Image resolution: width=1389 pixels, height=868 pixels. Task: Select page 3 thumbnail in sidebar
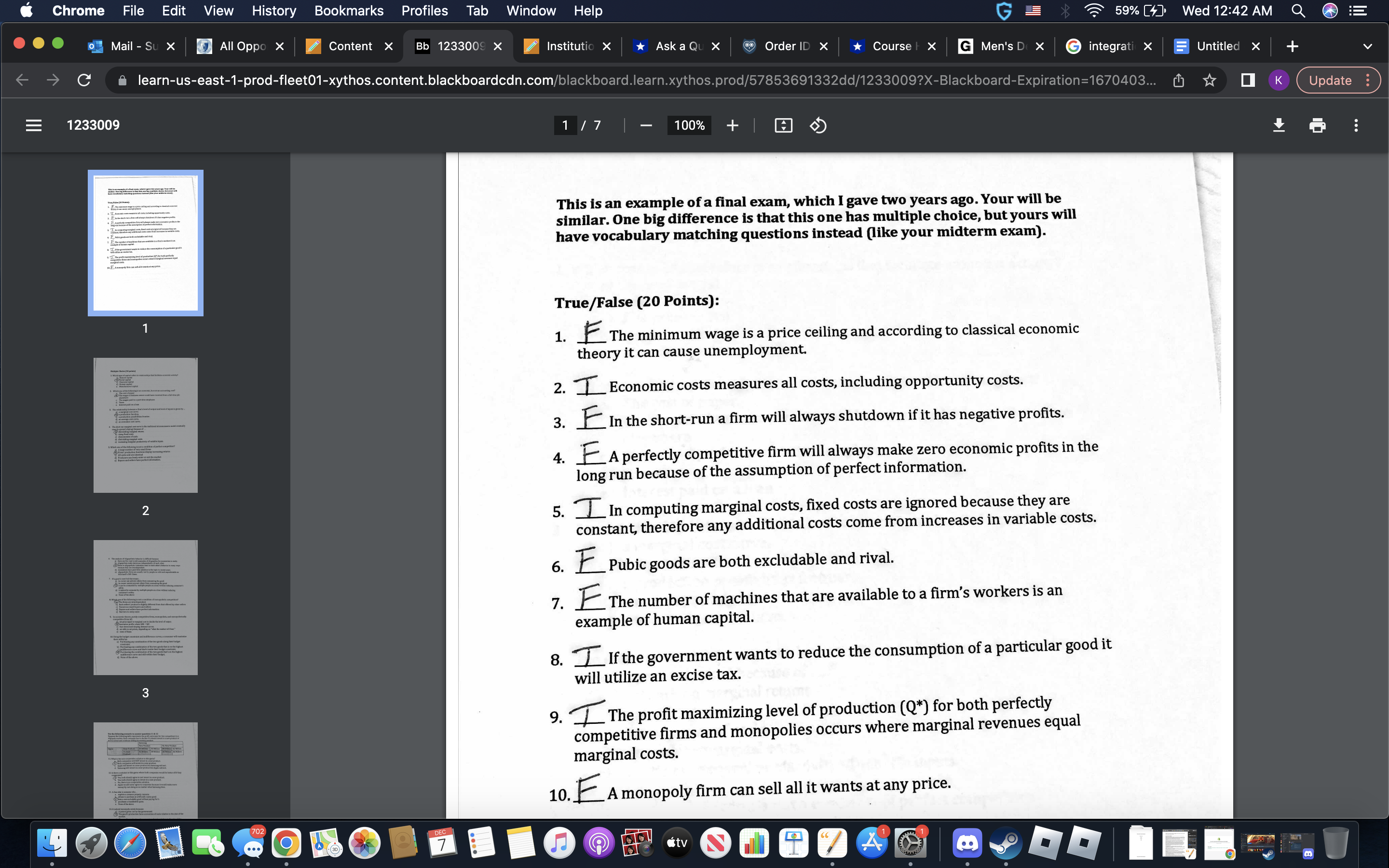[145, 607]
